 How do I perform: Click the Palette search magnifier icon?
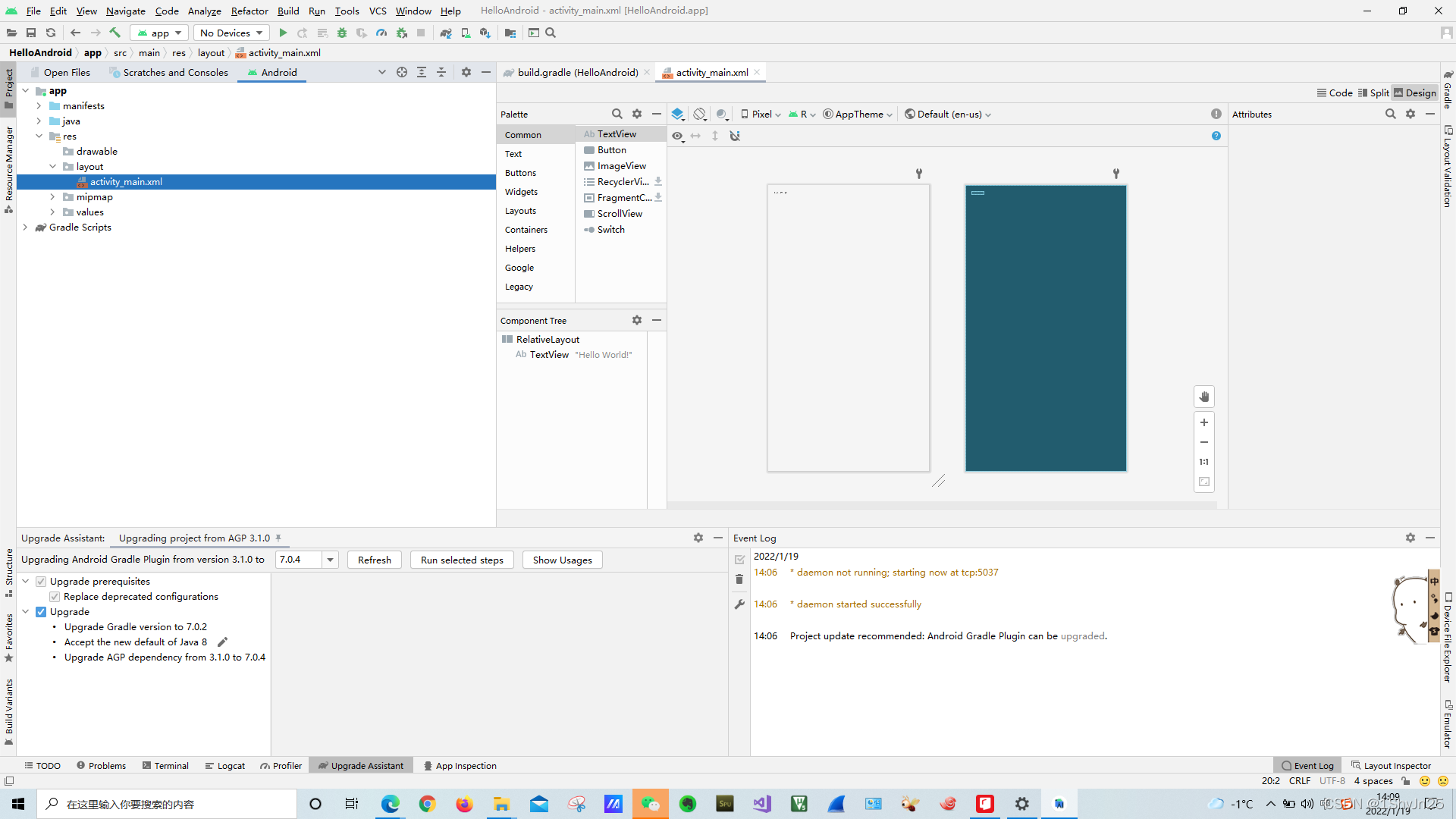[x=617, y=115]
